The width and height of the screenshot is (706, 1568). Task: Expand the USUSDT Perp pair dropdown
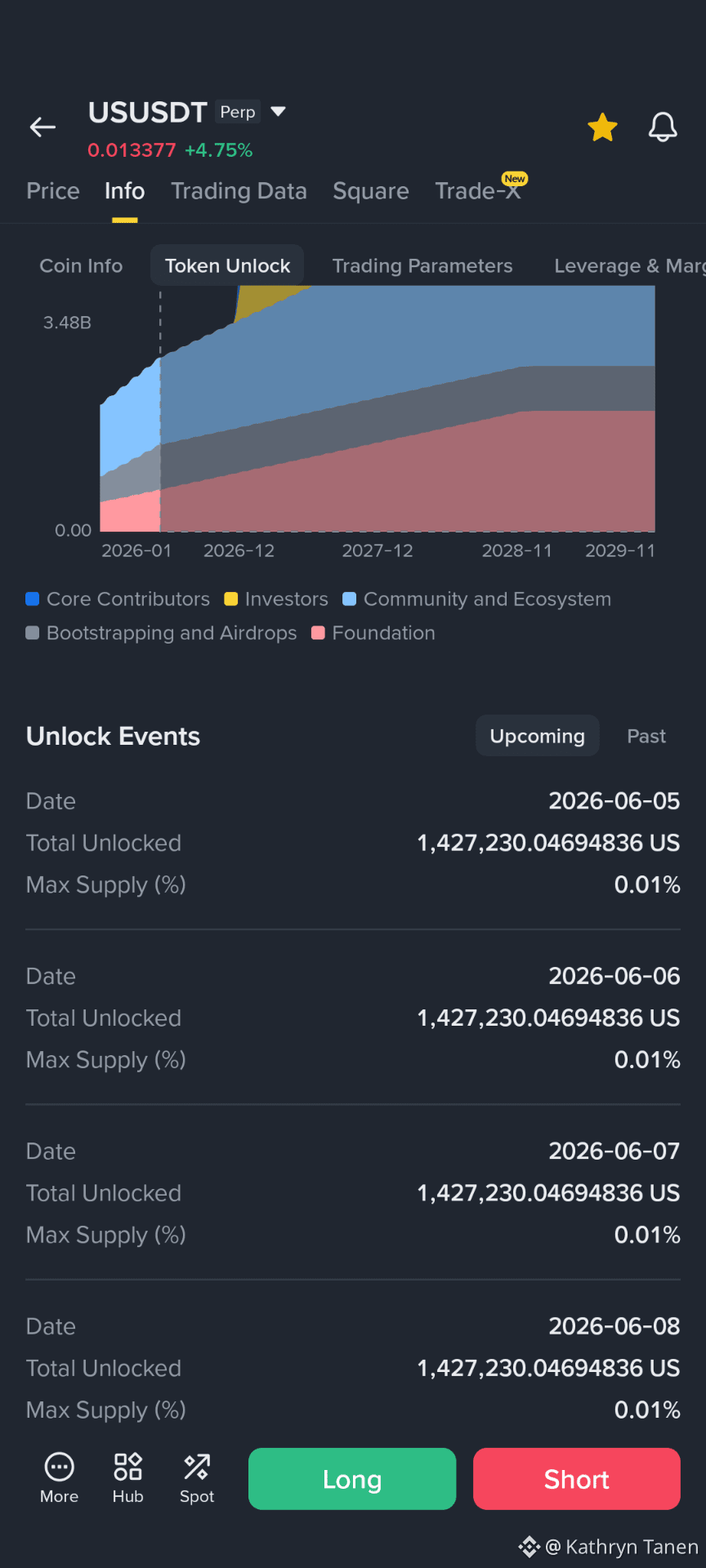point(278,111)
